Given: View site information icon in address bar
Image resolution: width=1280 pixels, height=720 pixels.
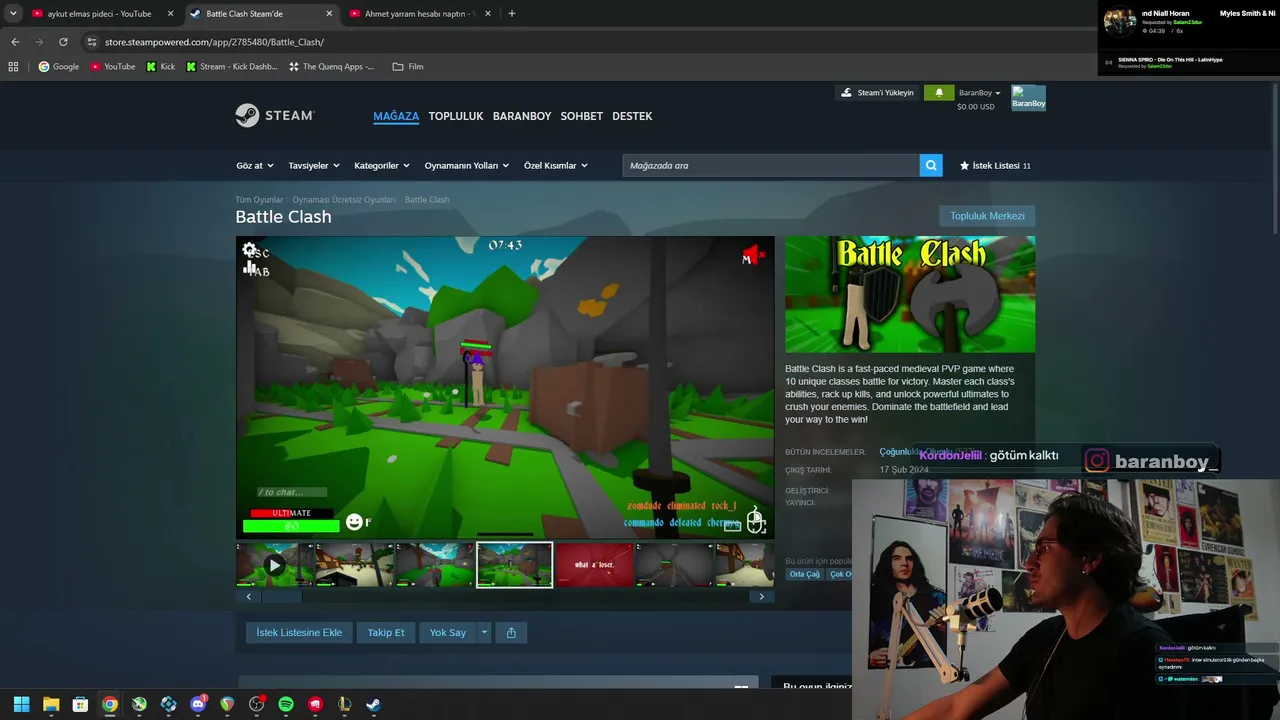Looking at the screenshot, I should [x=92, y=42].
